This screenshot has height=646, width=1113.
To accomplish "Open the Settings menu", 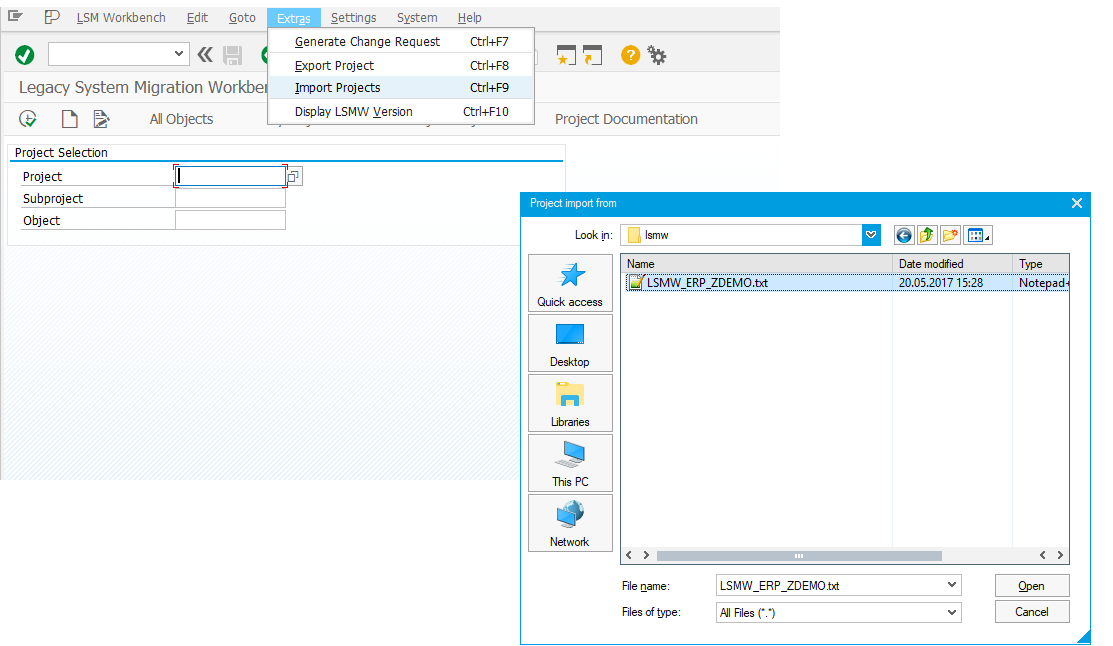I will [x=353, y=18].
